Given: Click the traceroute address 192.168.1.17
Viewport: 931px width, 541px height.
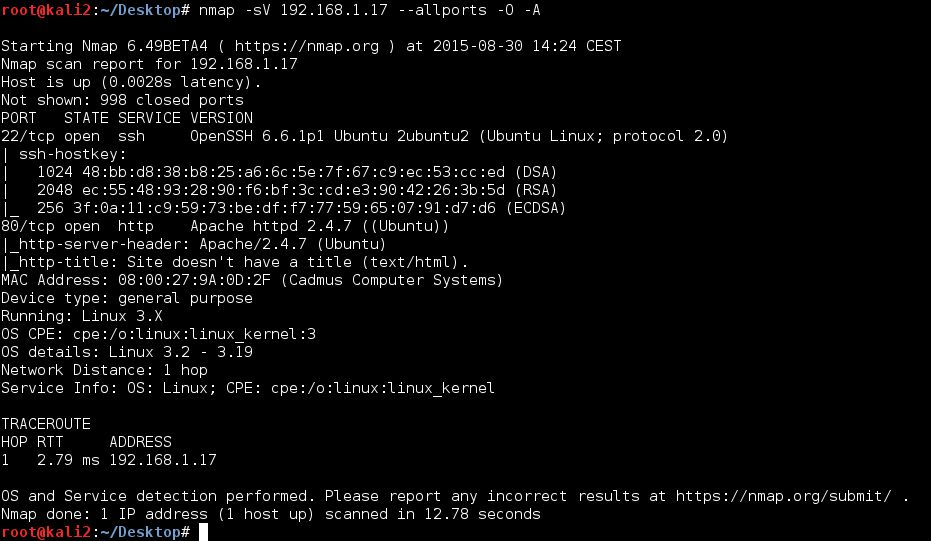Looking at the screenshot, I should (163, 460).
